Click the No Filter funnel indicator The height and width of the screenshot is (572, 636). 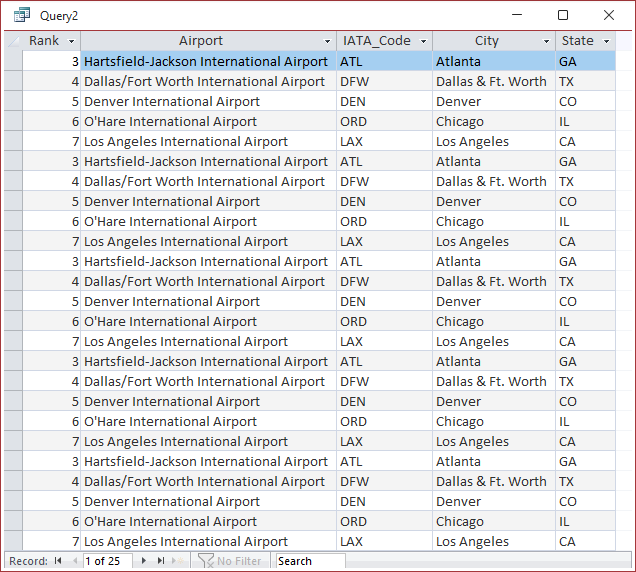point(230,561)
